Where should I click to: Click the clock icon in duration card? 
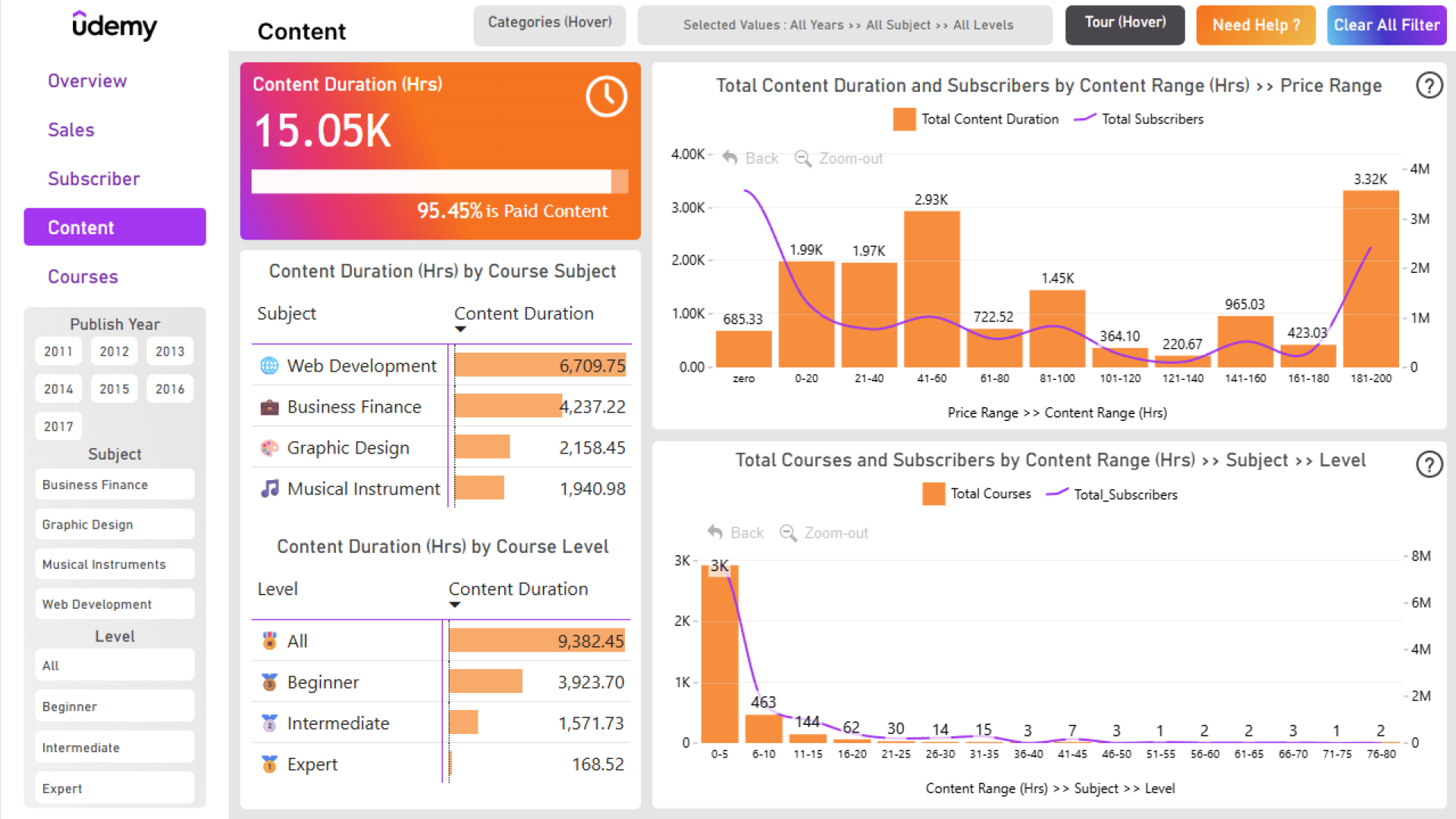pyautogui.click(x=606, y=96)
